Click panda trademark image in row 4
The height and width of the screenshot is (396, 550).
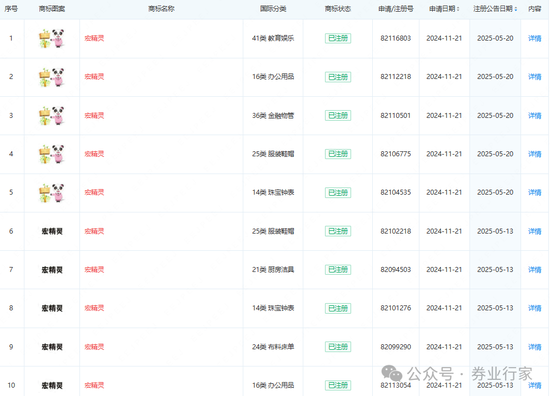coord(52,154)
